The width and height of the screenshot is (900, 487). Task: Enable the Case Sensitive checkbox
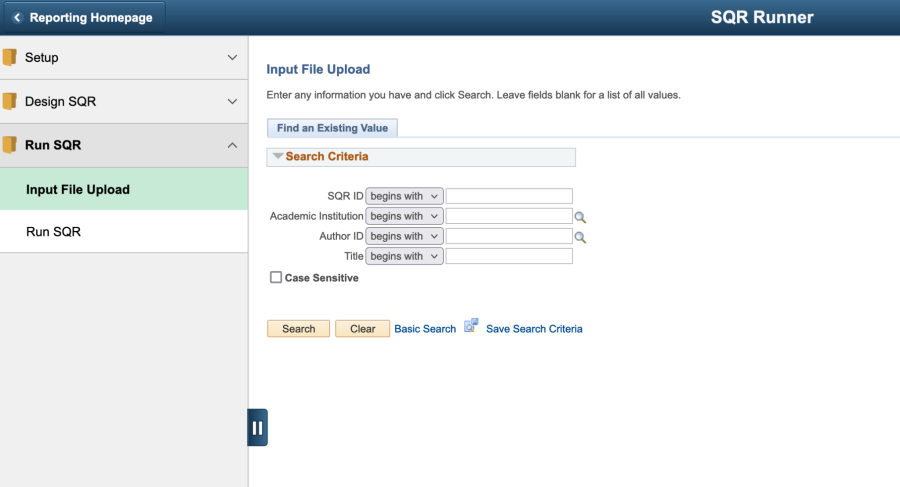(276, 277)
